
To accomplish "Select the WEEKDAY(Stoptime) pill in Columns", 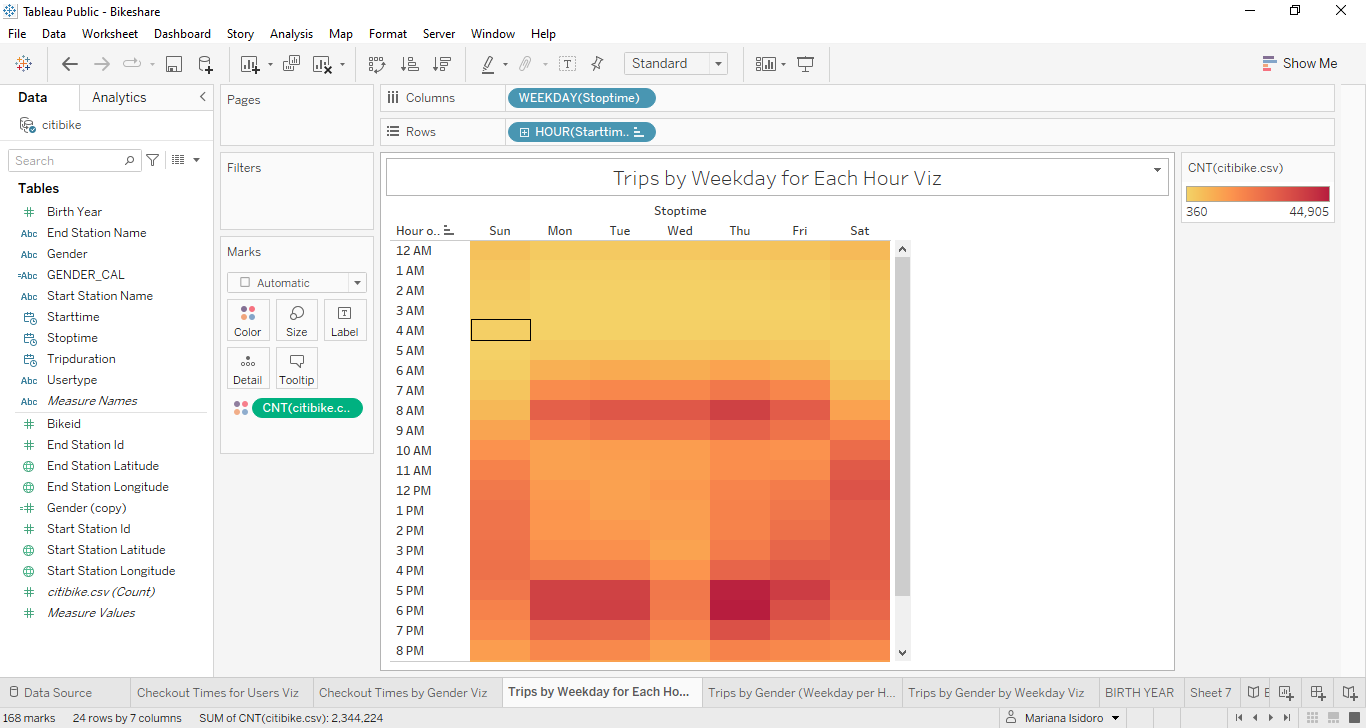I will click(x=581, y=98).
